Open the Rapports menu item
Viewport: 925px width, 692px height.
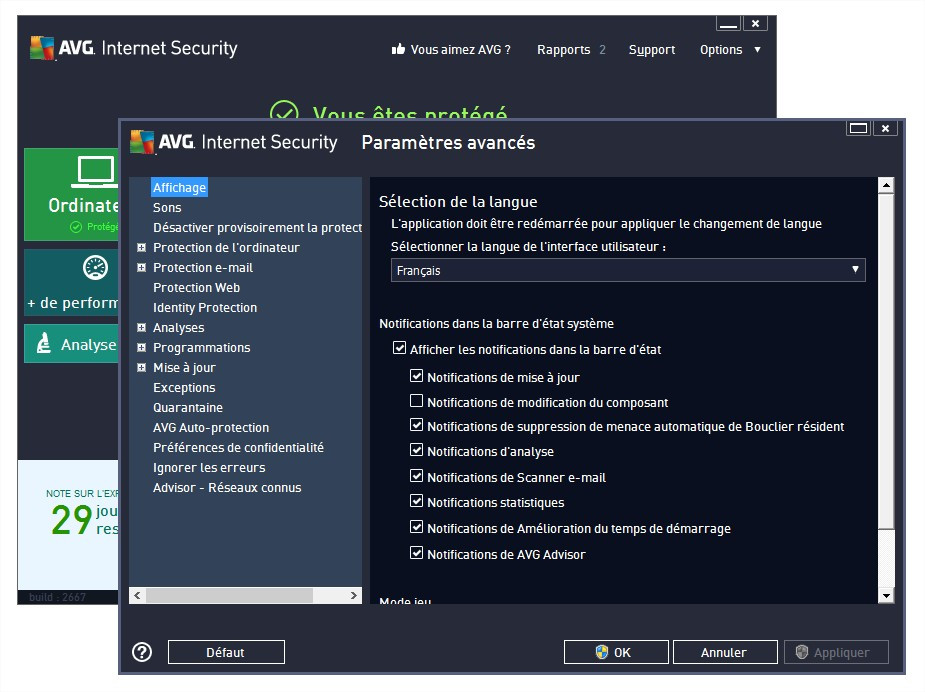click(x=563, y=50)
